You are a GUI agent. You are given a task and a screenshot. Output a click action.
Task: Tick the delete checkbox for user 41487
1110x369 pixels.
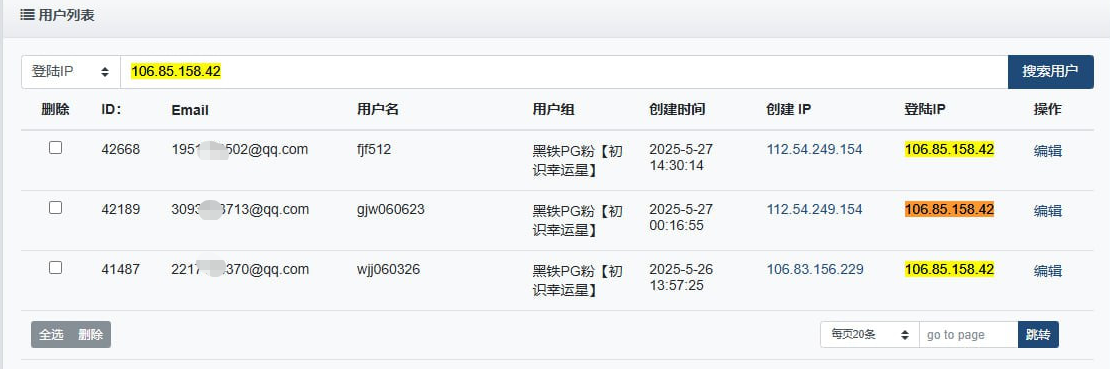(55, 268)
